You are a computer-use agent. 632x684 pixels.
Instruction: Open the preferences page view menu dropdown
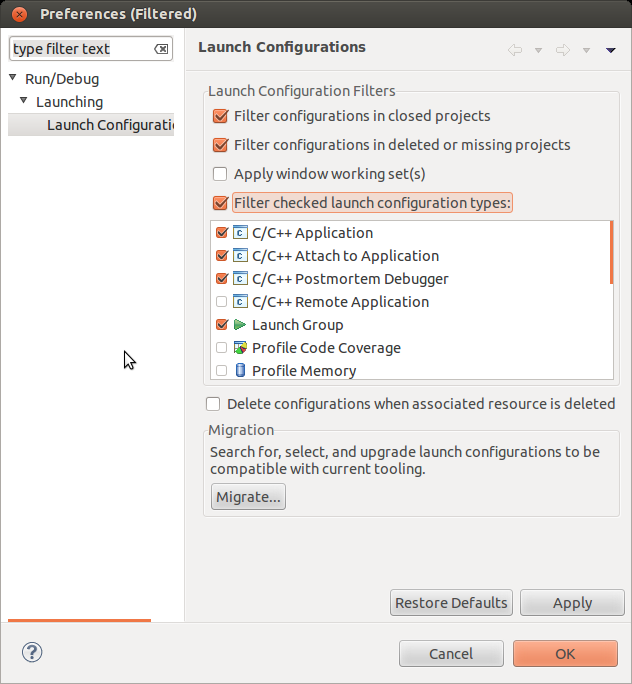610,49
